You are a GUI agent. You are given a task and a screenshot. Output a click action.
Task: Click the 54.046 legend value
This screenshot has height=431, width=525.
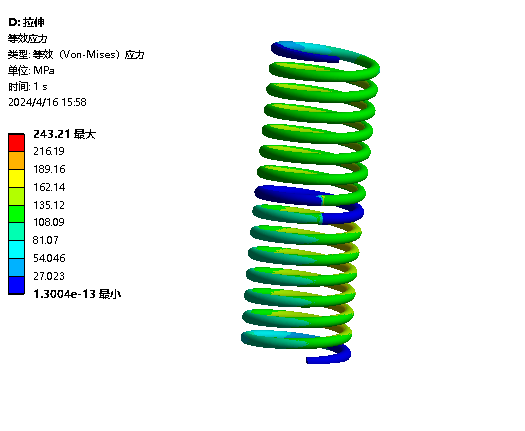[x=49, y=258]
